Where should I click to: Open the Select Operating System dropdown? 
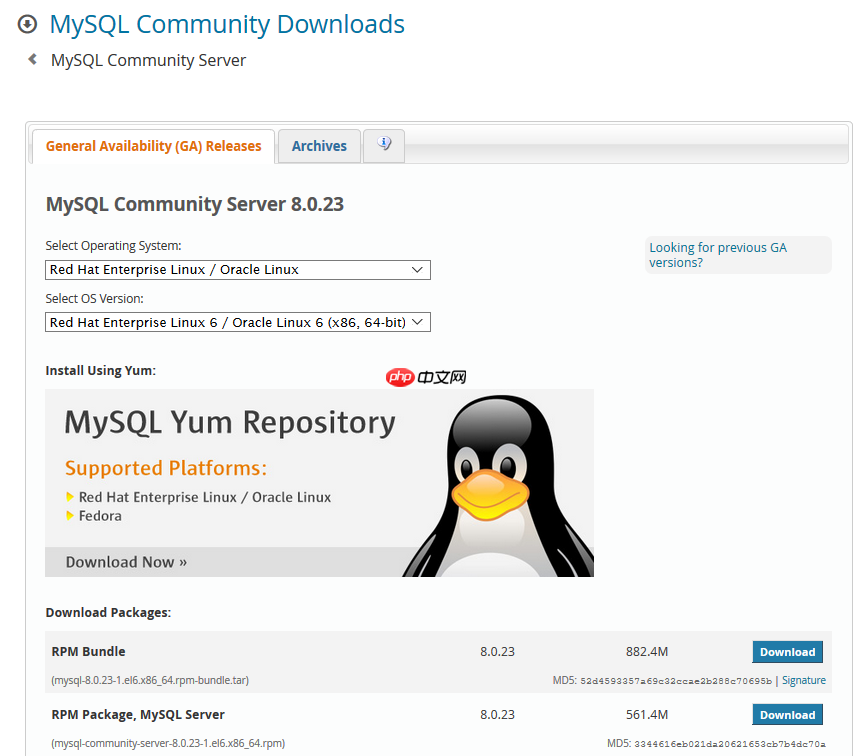coord(237,270)
